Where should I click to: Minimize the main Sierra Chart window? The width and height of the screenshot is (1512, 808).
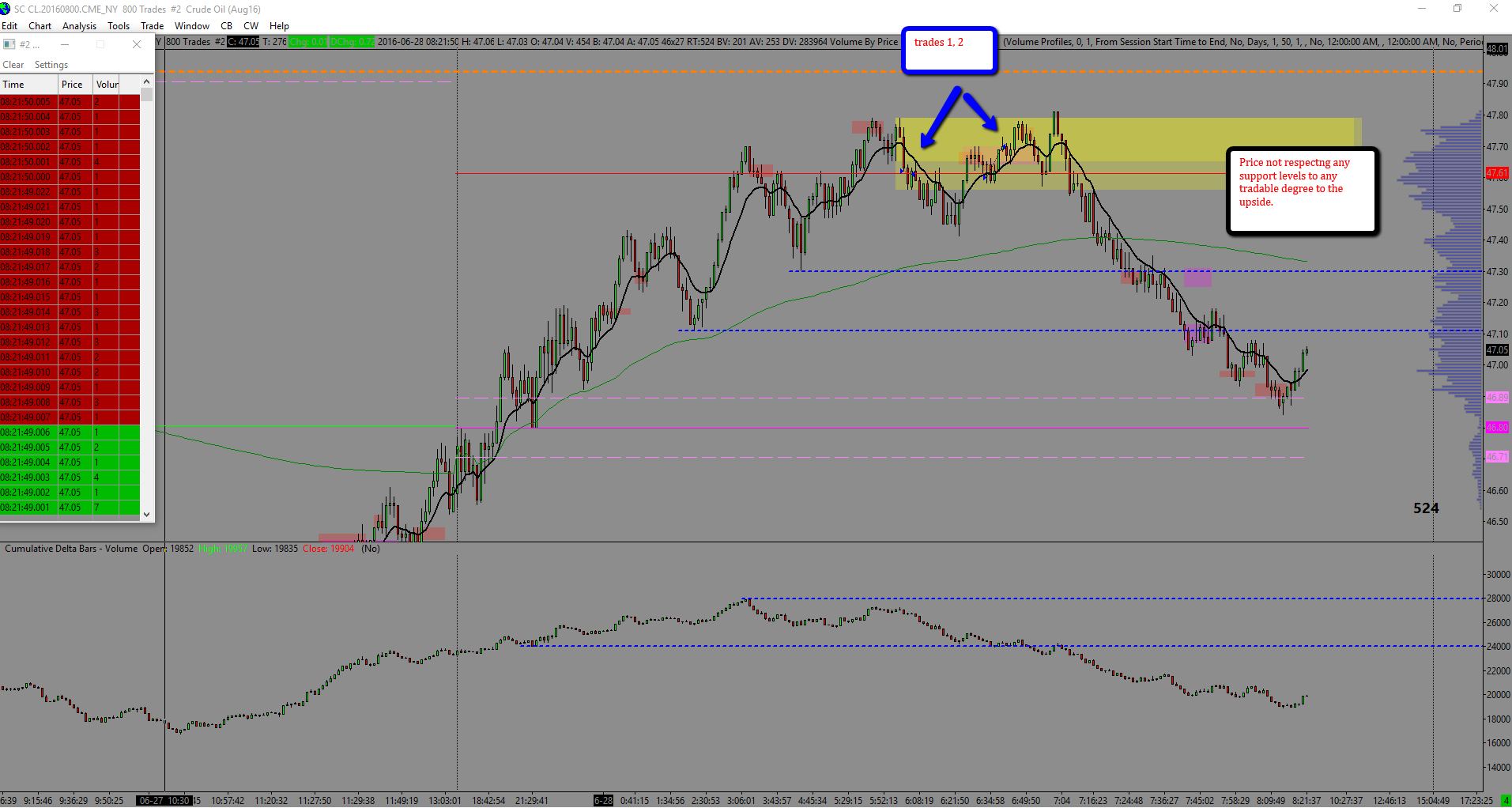[1421, 9]
